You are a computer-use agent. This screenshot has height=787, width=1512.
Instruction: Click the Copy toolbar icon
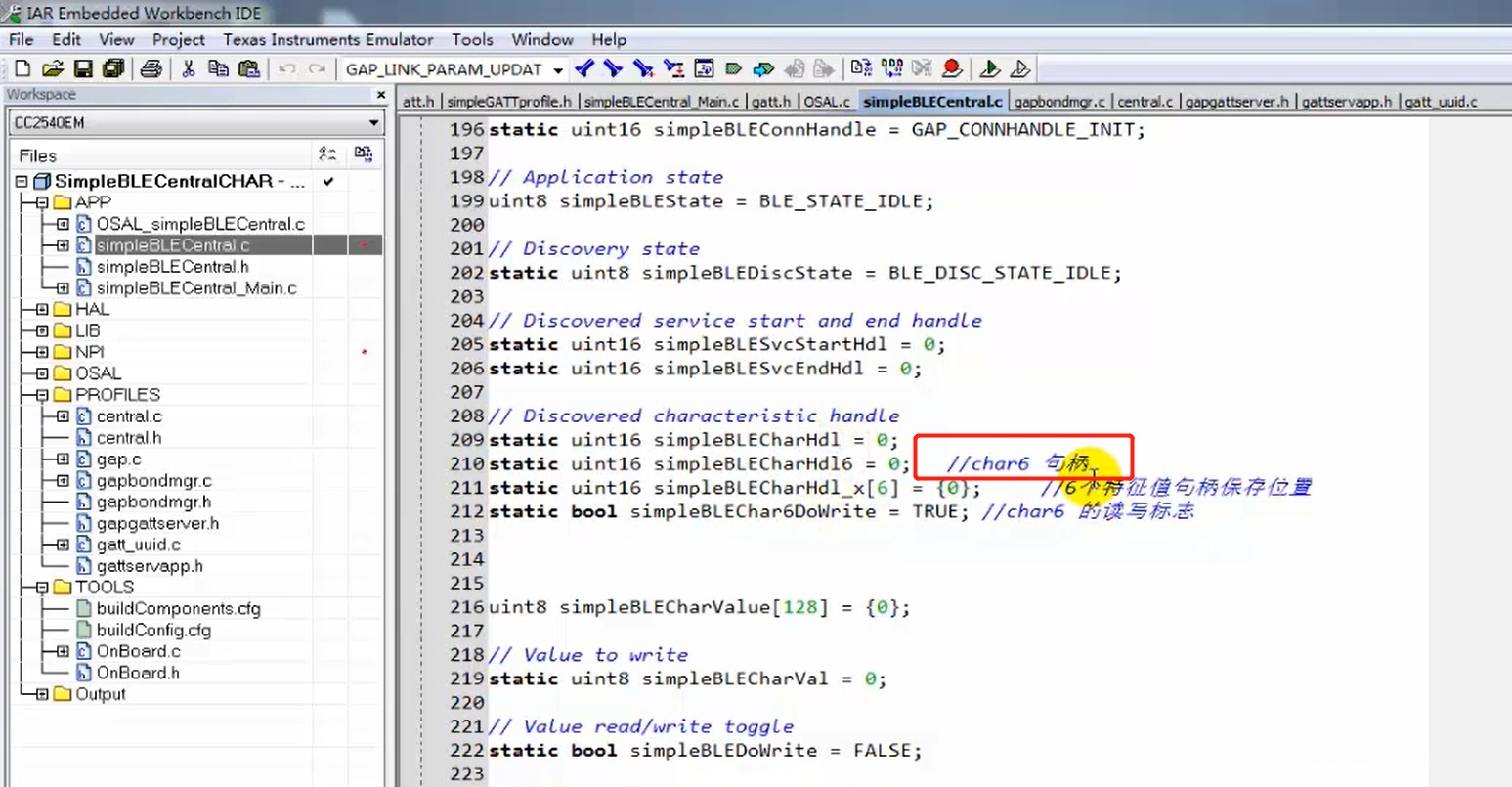(x=218, y=68)
